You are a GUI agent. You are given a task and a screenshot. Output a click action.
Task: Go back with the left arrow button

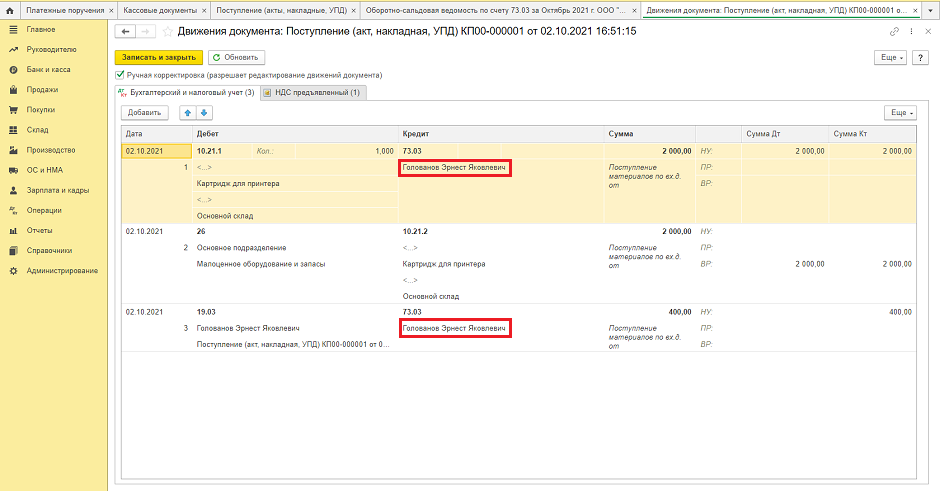click(125, 32)
